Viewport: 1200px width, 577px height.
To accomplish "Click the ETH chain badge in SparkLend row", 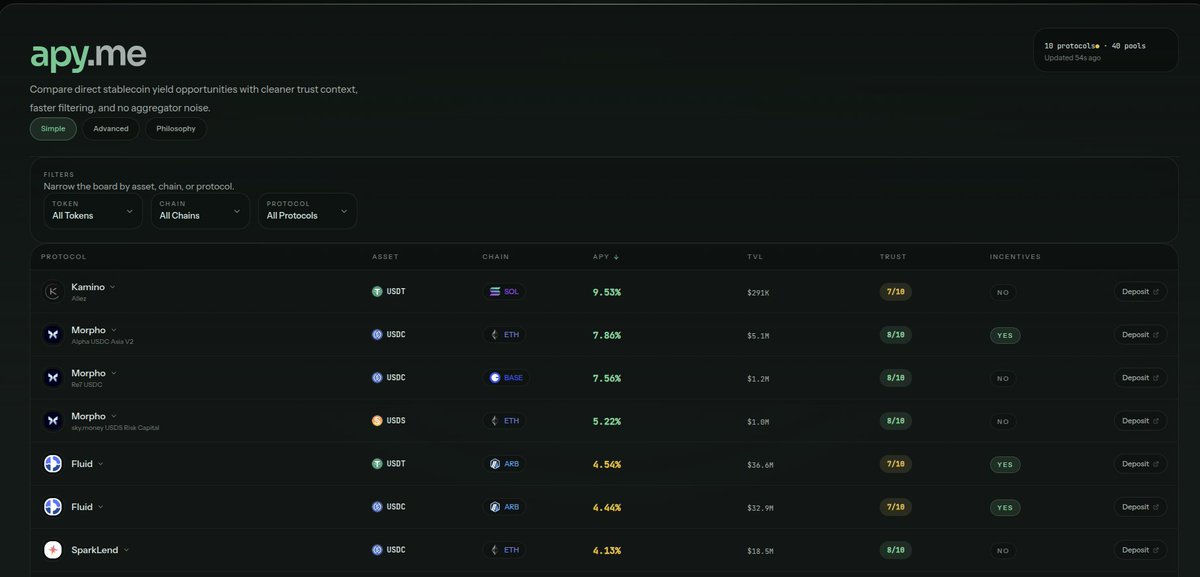I will (x=504, y=550).
